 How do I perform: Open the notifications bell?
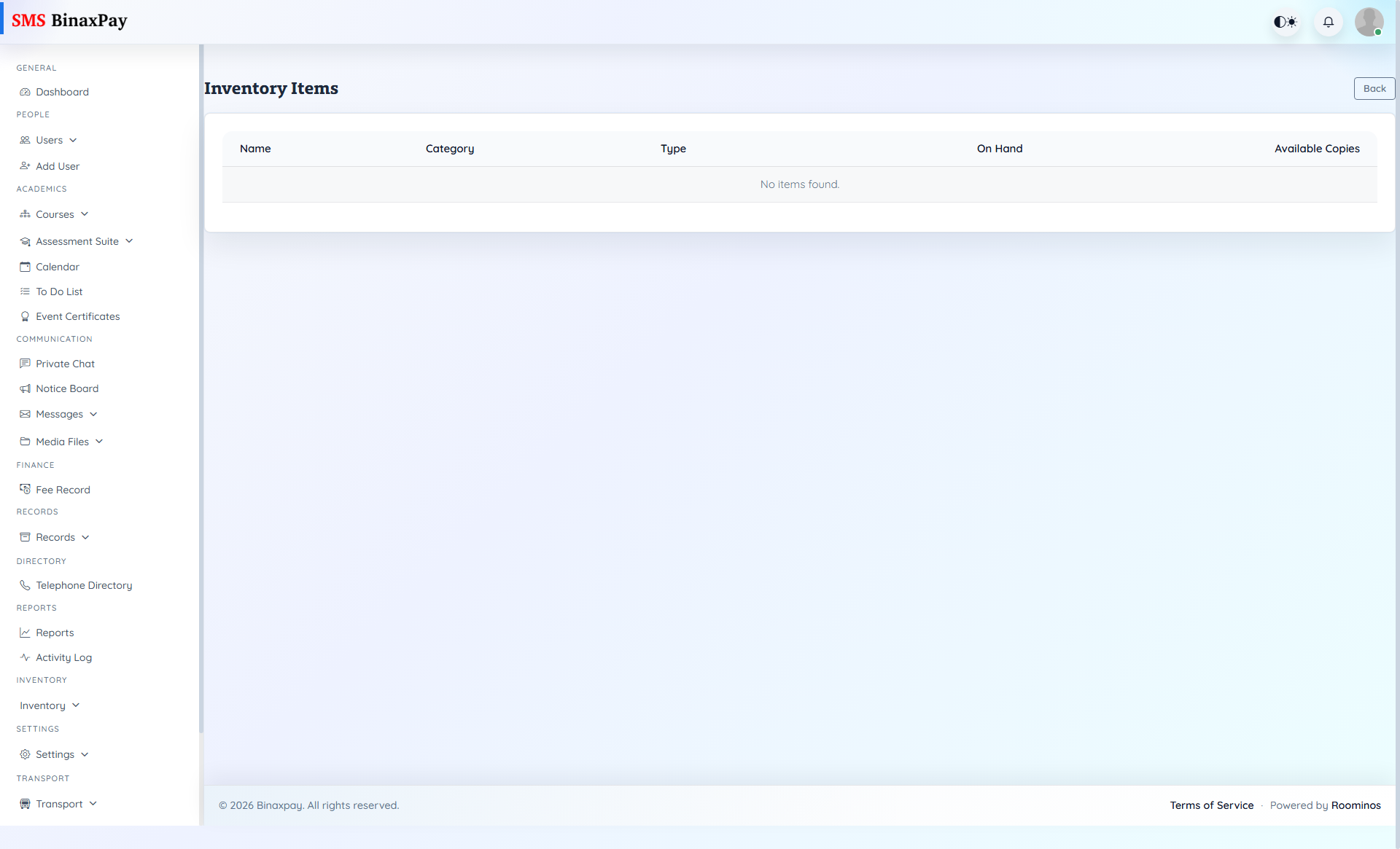pos(1328,22)
